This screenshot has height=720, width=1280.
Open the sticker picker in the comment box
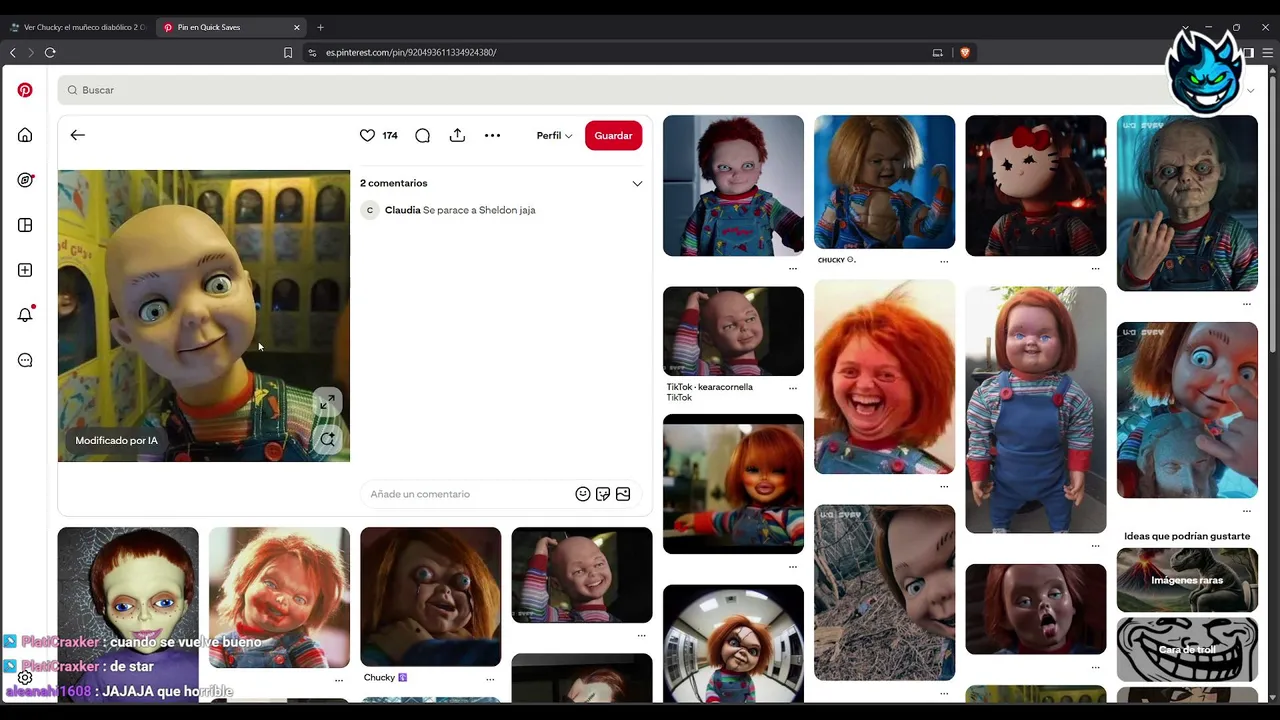pos(603,494)
